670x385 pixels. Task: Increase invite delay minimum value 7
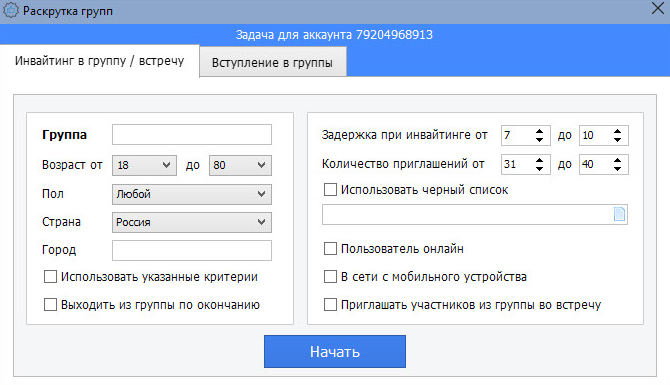click(540, 131)
